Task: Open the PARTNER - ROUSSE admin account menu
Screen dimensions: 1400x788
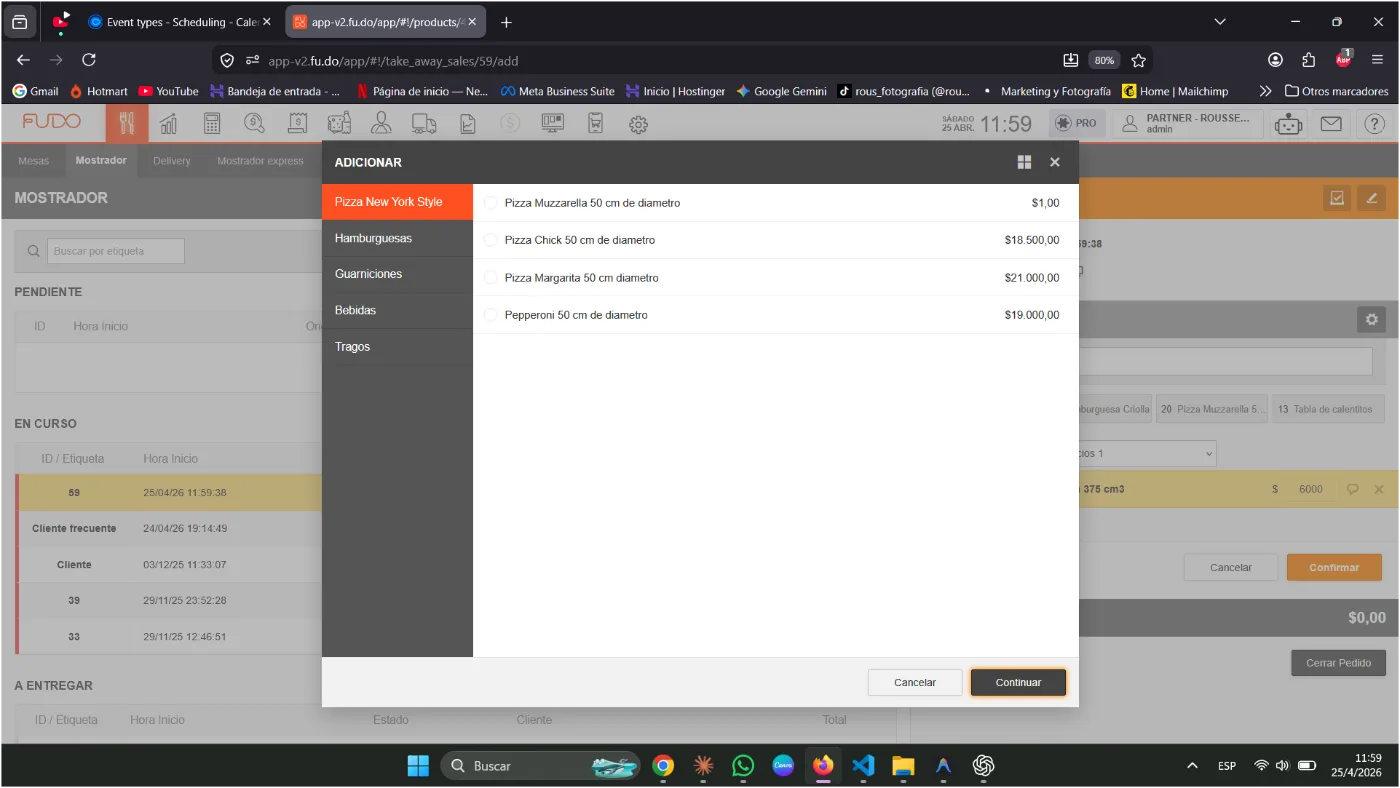Action: pos(1187,124)
